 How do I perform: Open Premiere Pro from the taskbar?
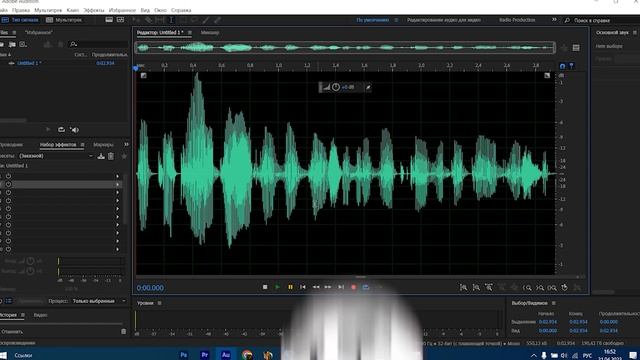204,355
